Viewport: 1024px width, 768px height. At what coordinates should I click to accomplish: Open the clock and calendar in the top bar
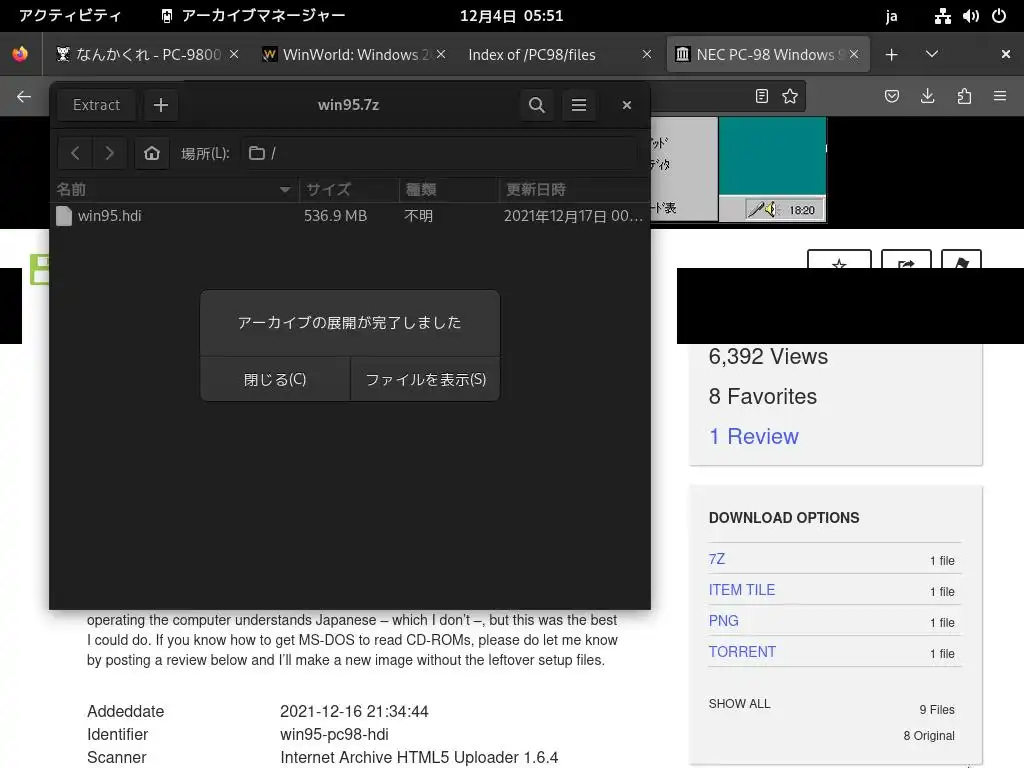(511, 16)
